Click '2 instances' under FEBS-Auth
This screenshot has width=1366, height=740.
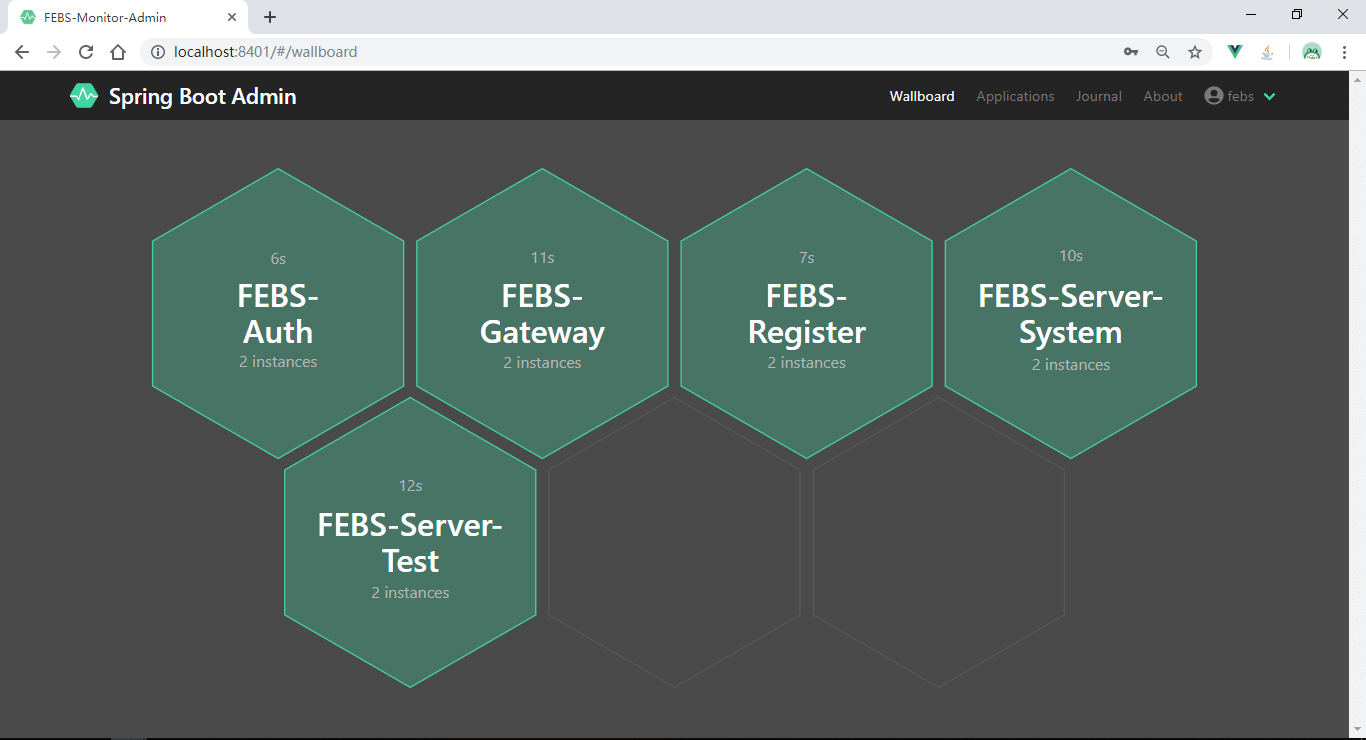click(x=278, y=362)
